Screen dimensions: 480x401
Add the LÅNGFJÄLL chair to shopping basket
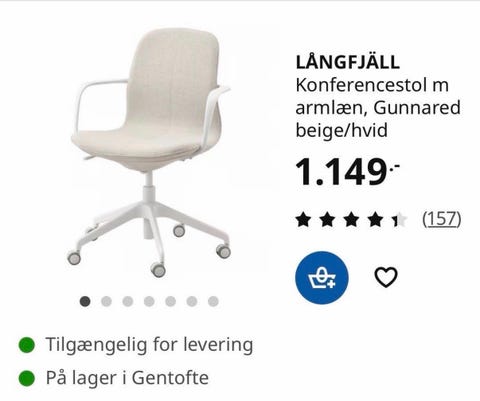click(x=322, y=278)
